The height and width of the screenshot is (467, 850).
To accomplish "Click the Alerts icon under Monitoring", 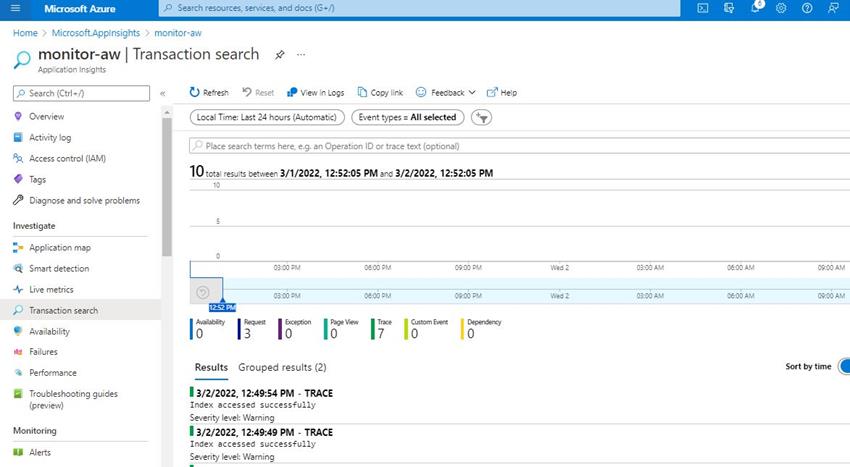I will coord(18,452).
